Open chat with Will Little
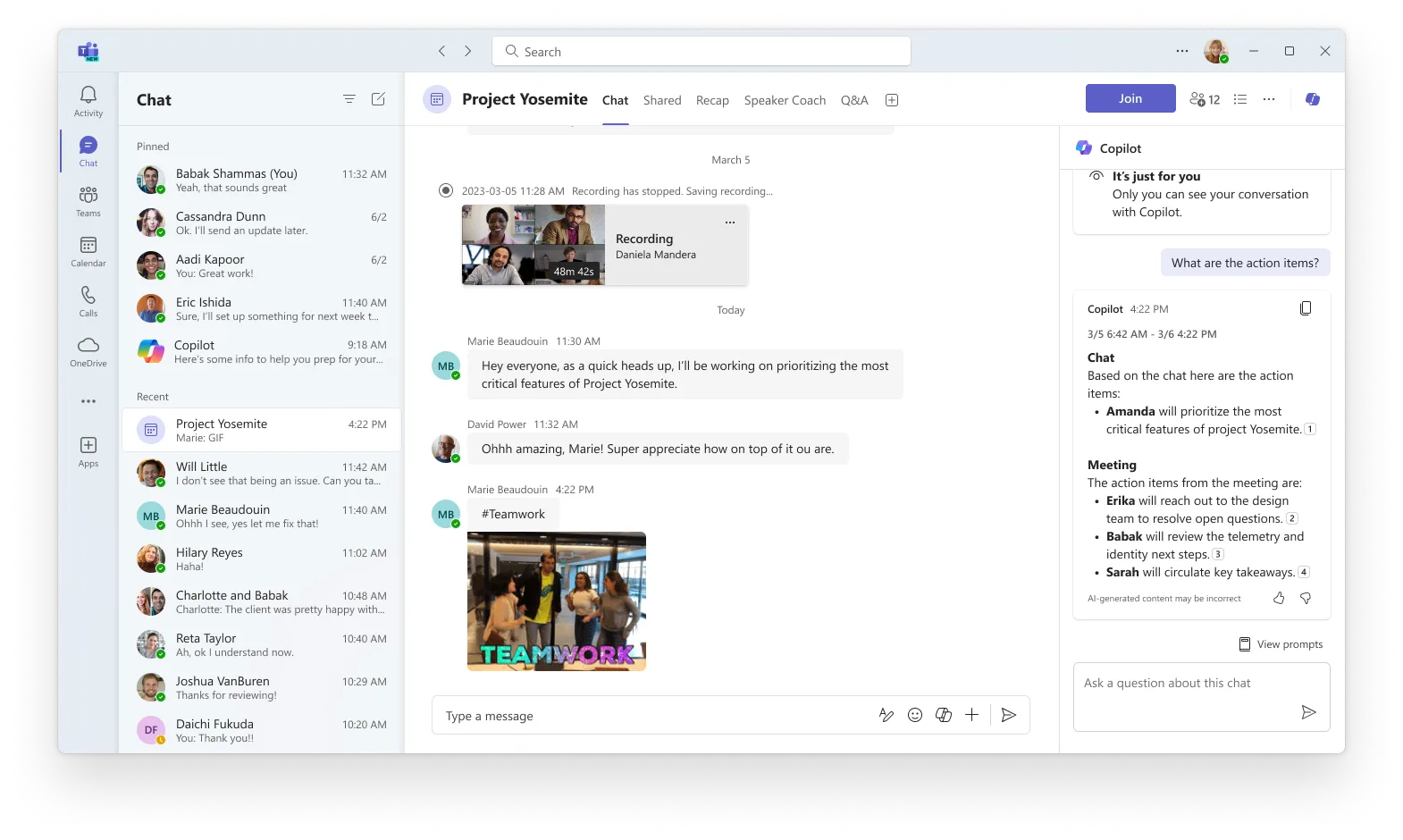 pos(262,473)
